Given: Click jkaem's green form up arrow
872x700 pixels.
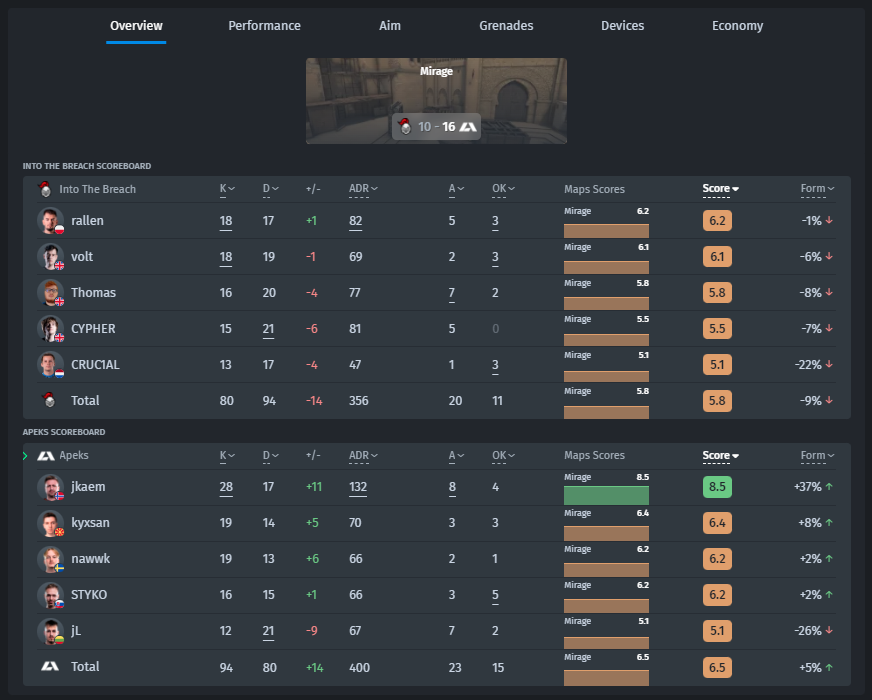Looking at the screenshot, I should 829,486.
